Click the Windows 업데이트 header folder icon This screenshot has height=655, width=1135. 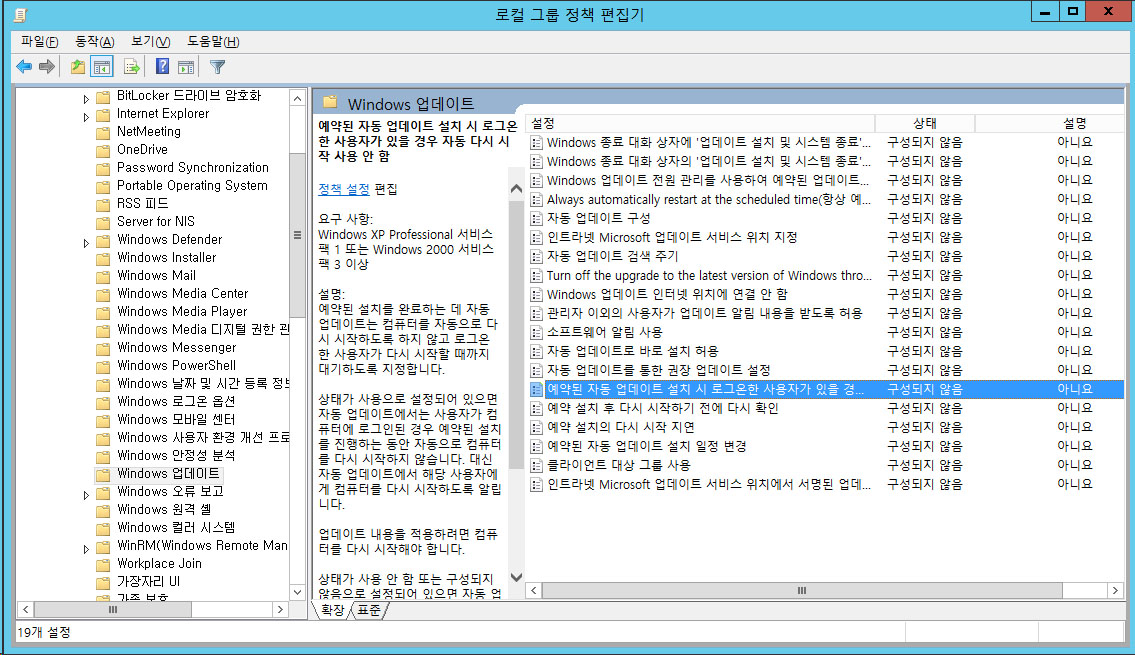pyautogui.click(x=330, y=103)
